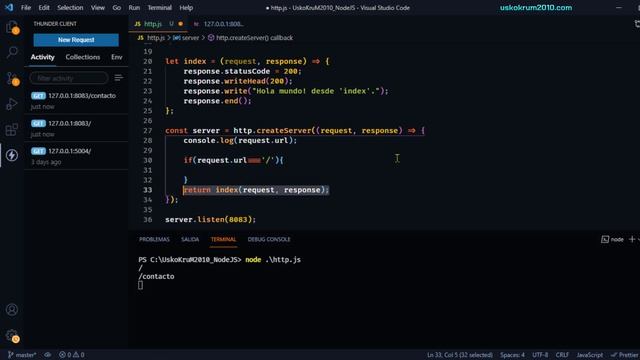The width and height of the screenshot is (640, 360).
Task: Open GET 127.0.0.1:5004/ request
Action: tap(76, 156)
